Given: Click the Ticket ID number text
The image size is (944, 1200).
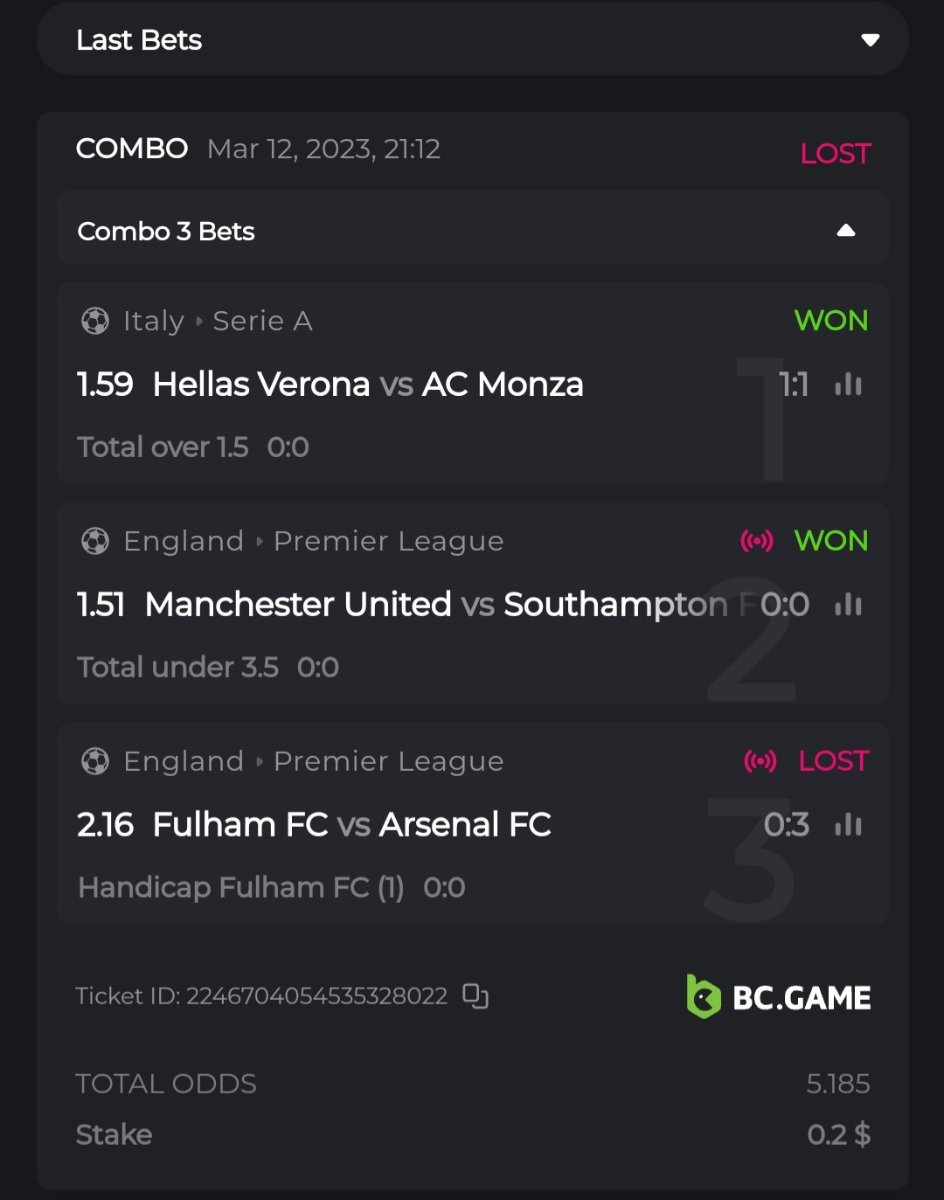Looking at the screenshot, I should coord(316,996).
